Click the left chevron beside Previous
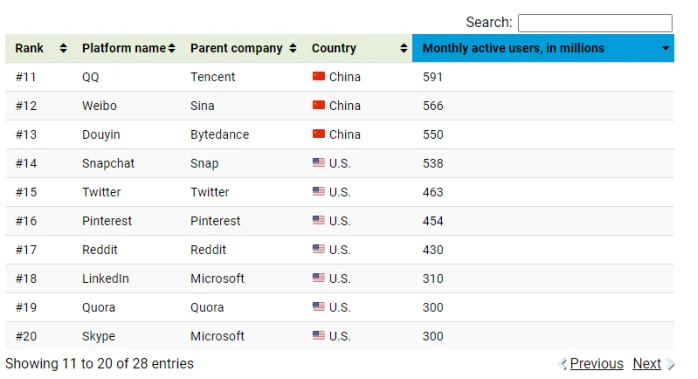This screenshot has width=698, height=379. tap(563, 364)
